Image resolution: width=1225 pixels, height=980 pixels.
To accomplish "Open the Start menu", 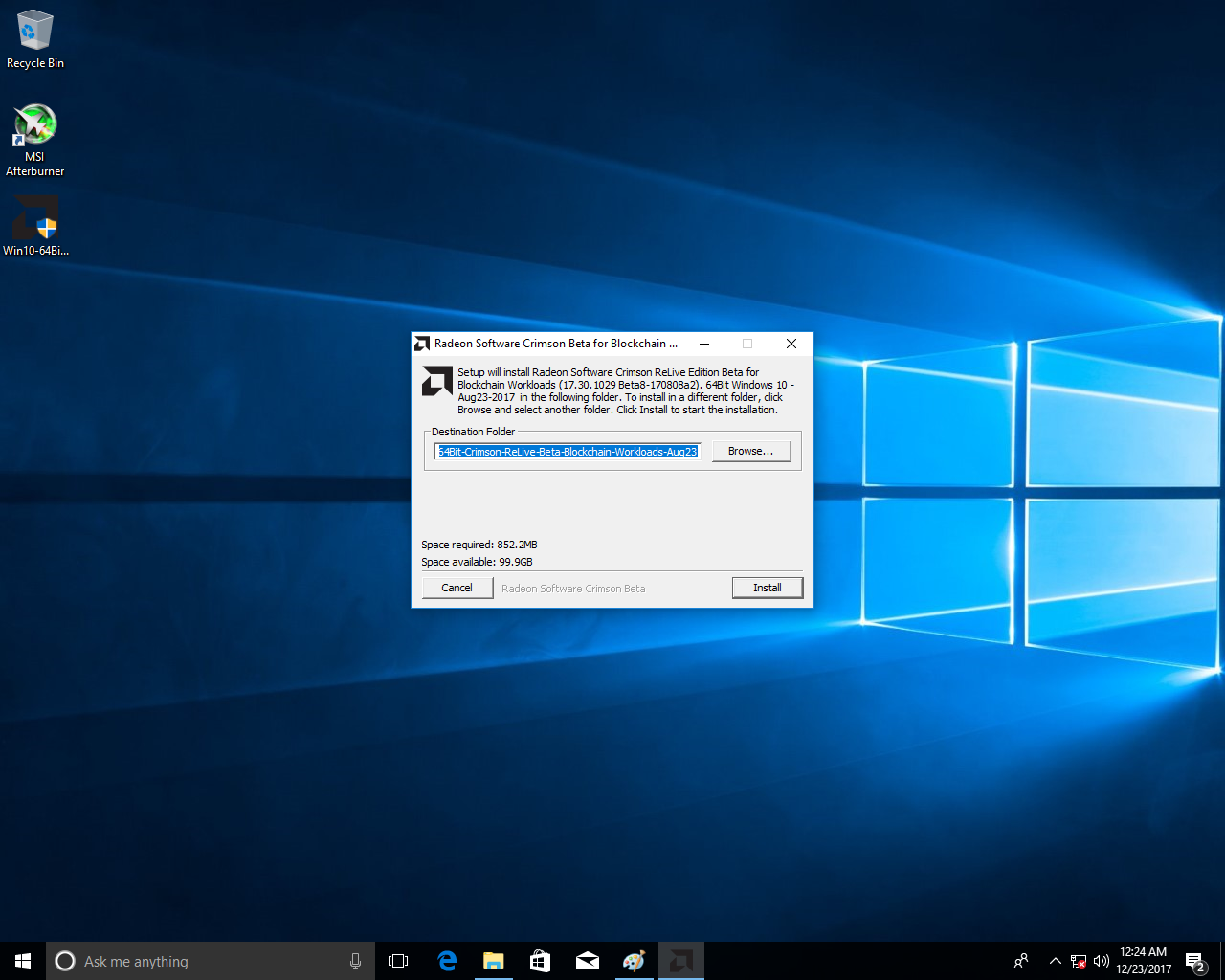I will (x=23, y=961).
